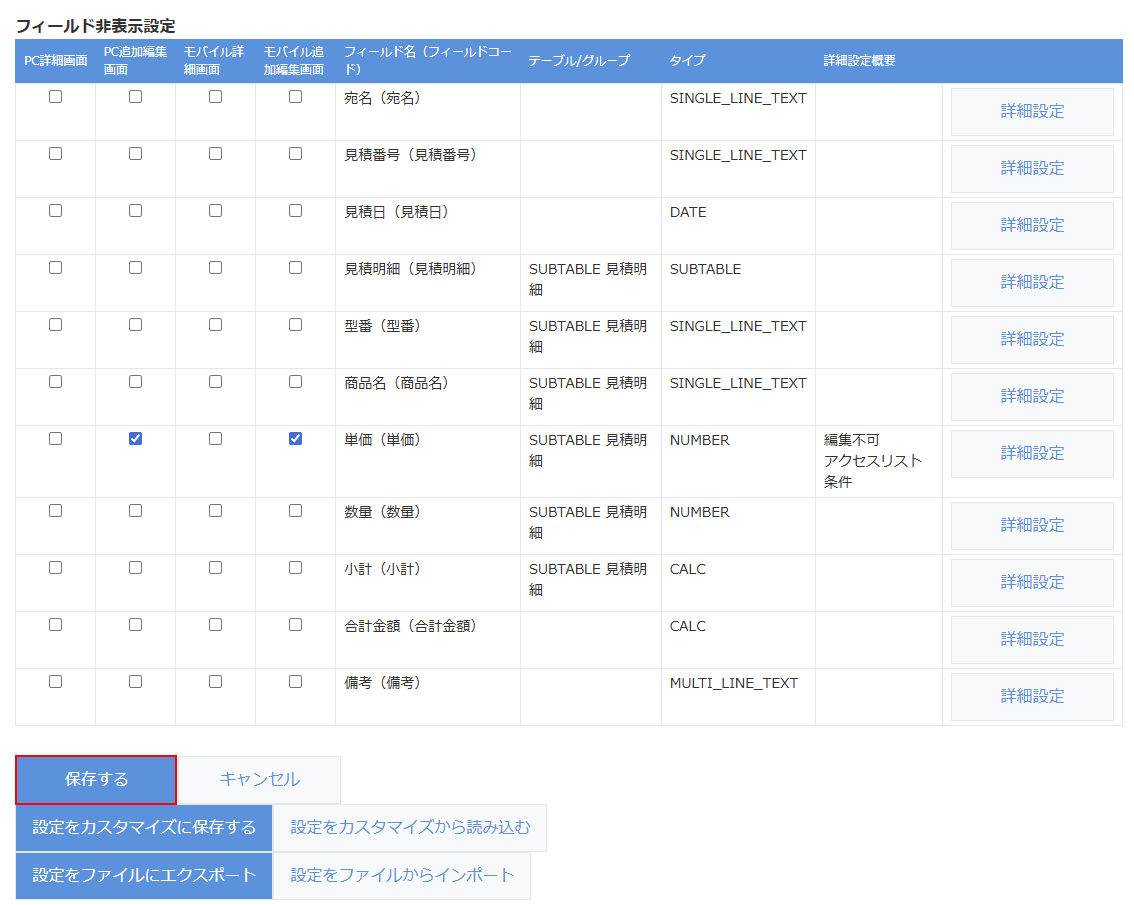Check モバイル追加編集画面 box for 備考 row
Image resolution: width=1134 pixels, height=905 pixels.
point(295,681)
